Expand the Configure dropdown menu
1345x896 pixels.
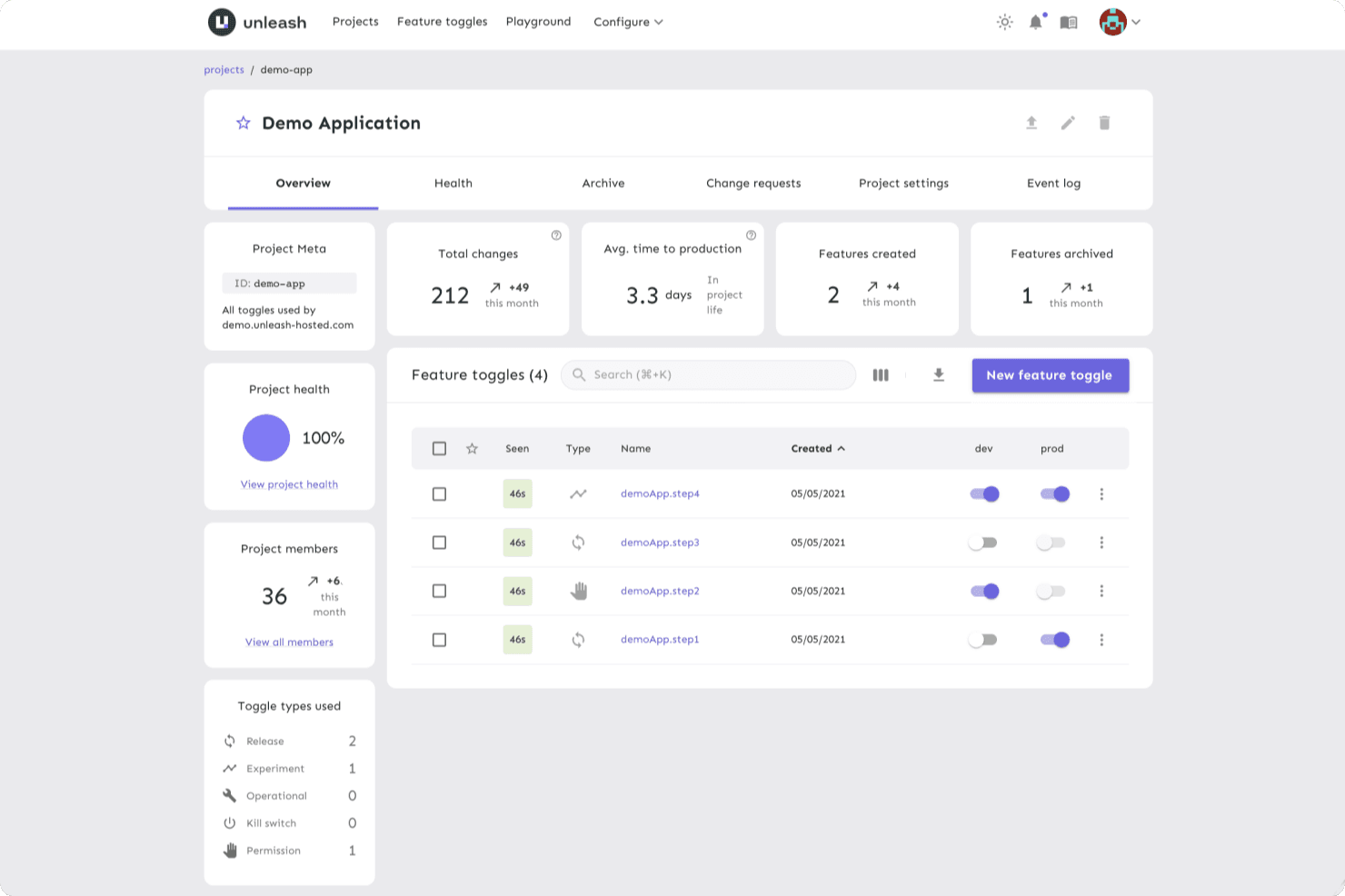click(x=628, y=22)
